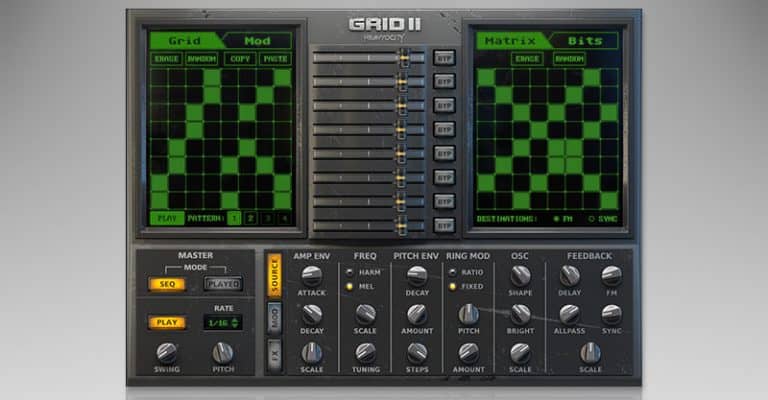Toggle PLAY below the Grid pattern
The height and width of the screenshot is (400, 768).
coord(167,218)
